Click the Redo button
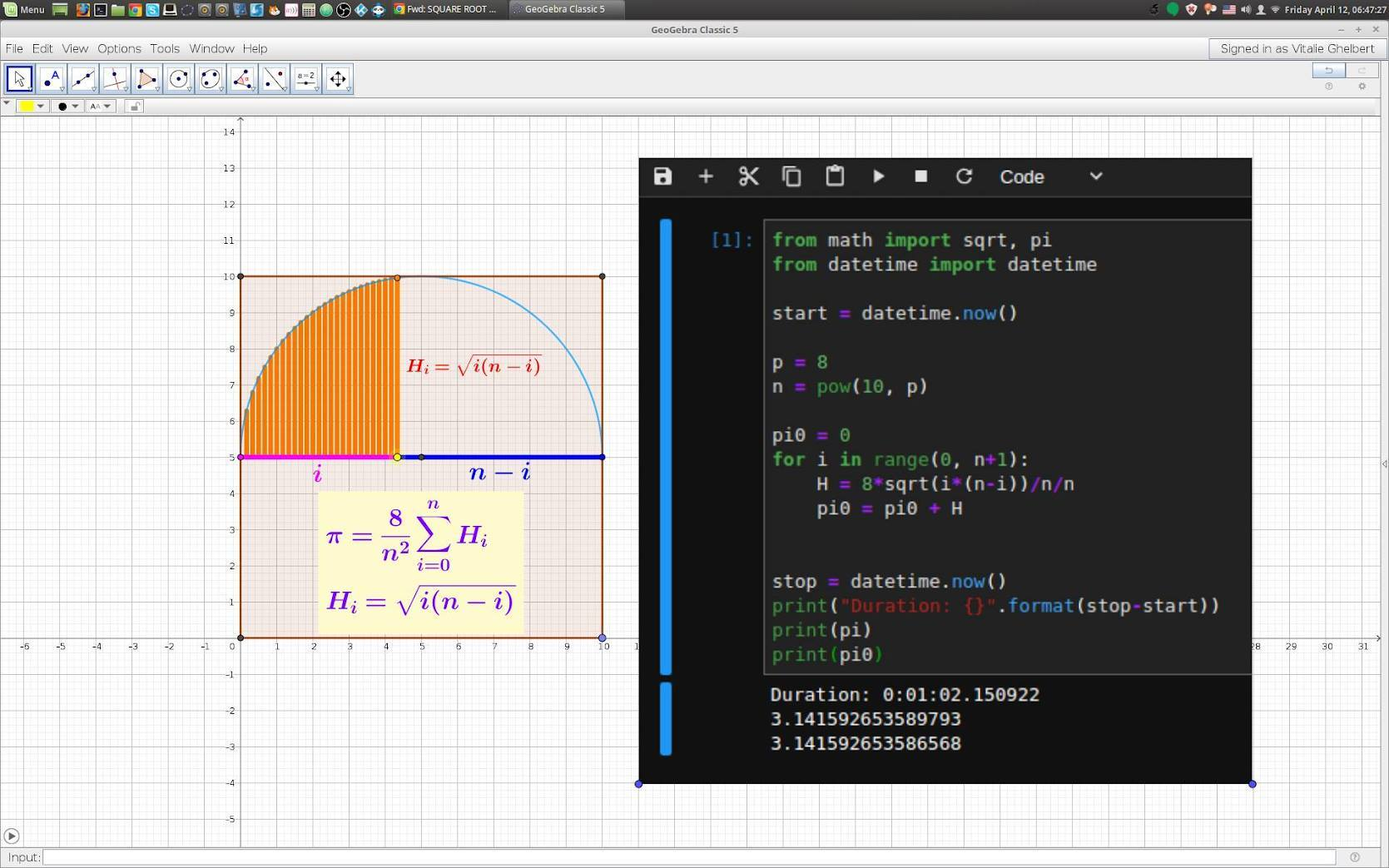Viewport: 1389px width, 868px height. click(1362, 70)
